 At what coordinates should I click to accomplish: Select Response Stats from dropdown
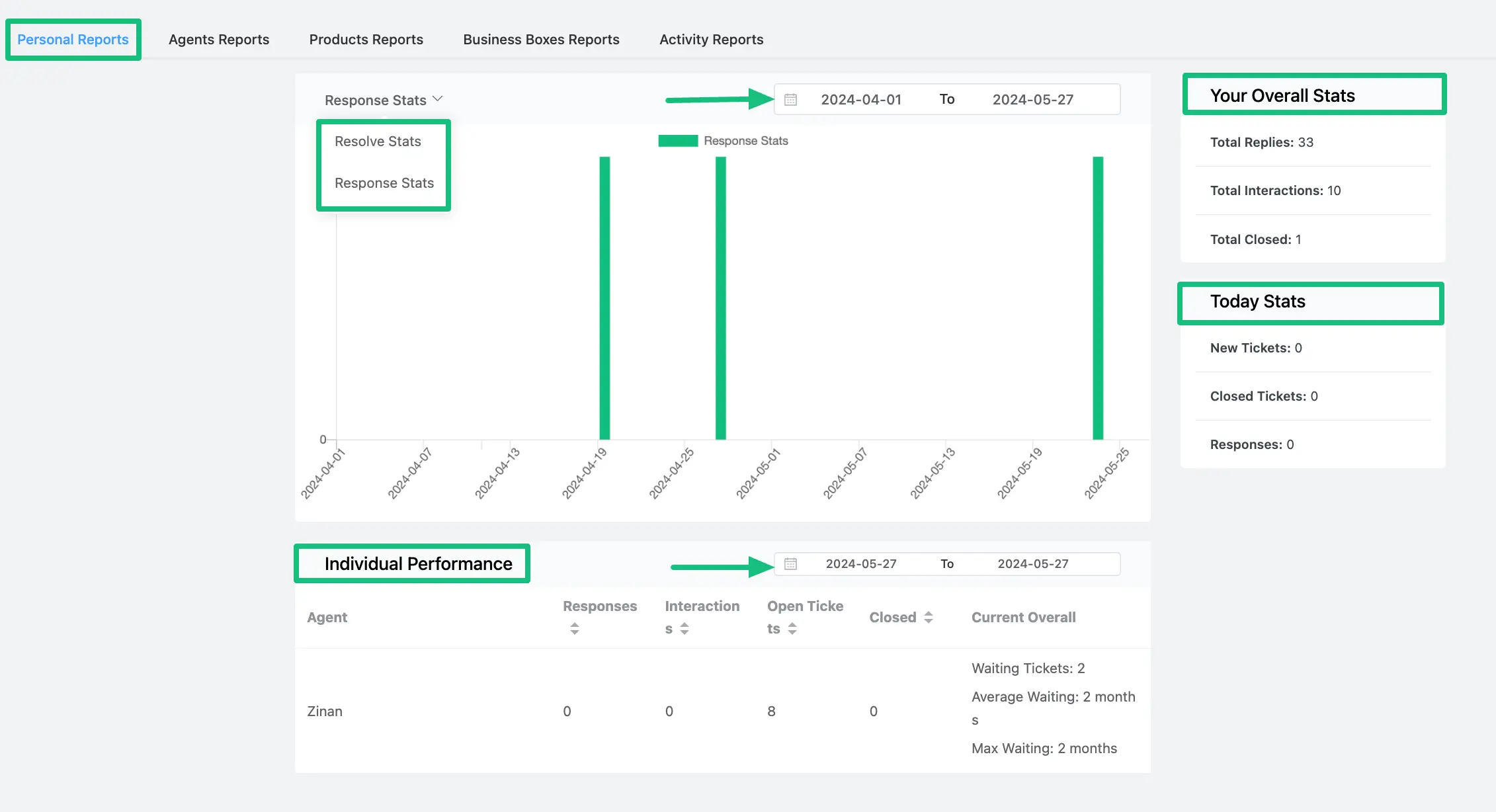coord(384,182)
